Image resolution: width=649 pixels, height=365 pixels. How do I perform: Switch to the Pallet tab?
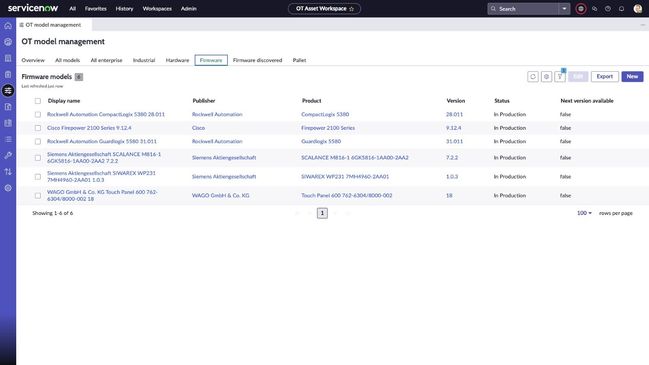[299, 60]
